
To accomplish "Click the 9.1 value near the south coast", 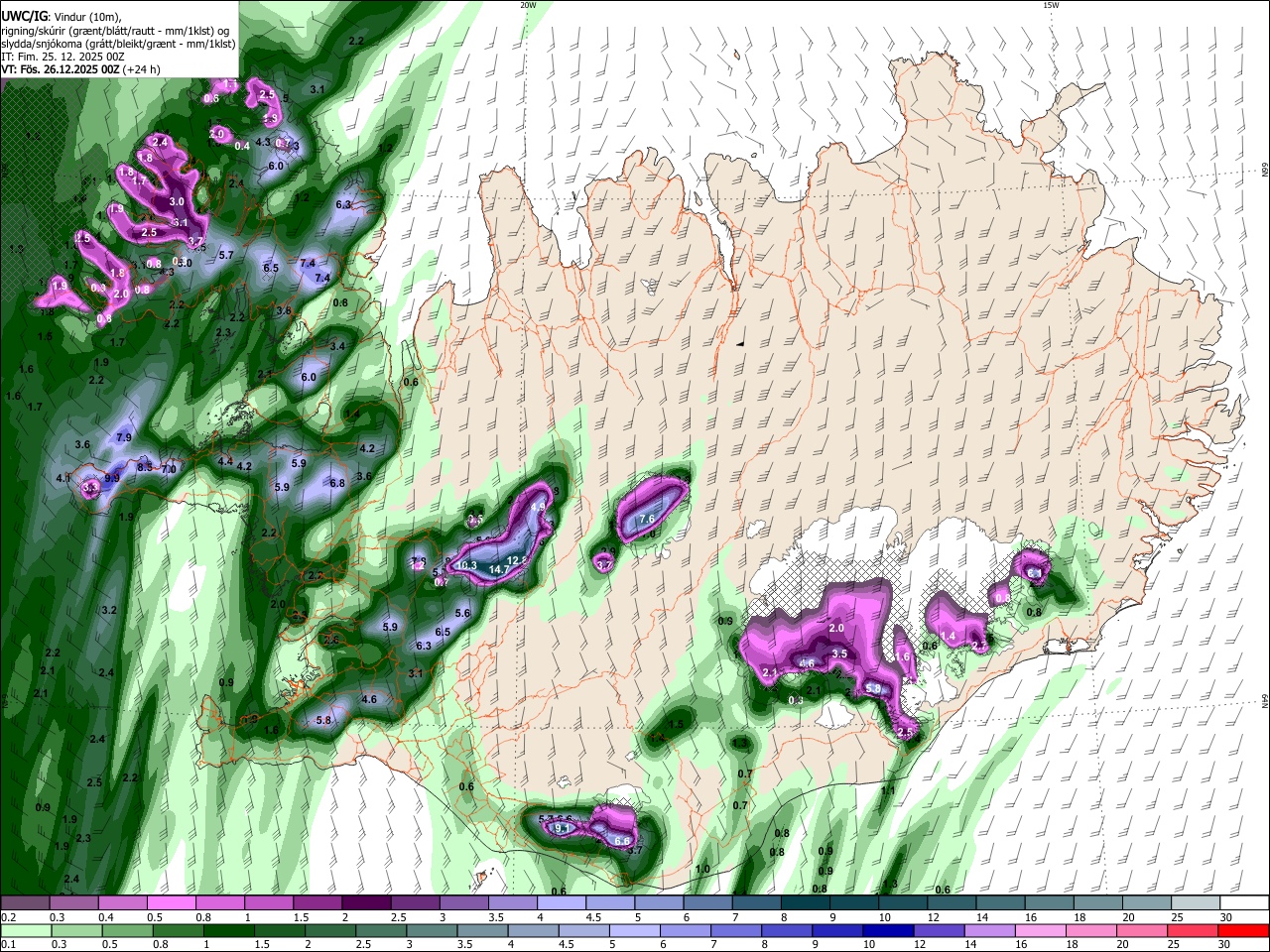I will (562, 828).
